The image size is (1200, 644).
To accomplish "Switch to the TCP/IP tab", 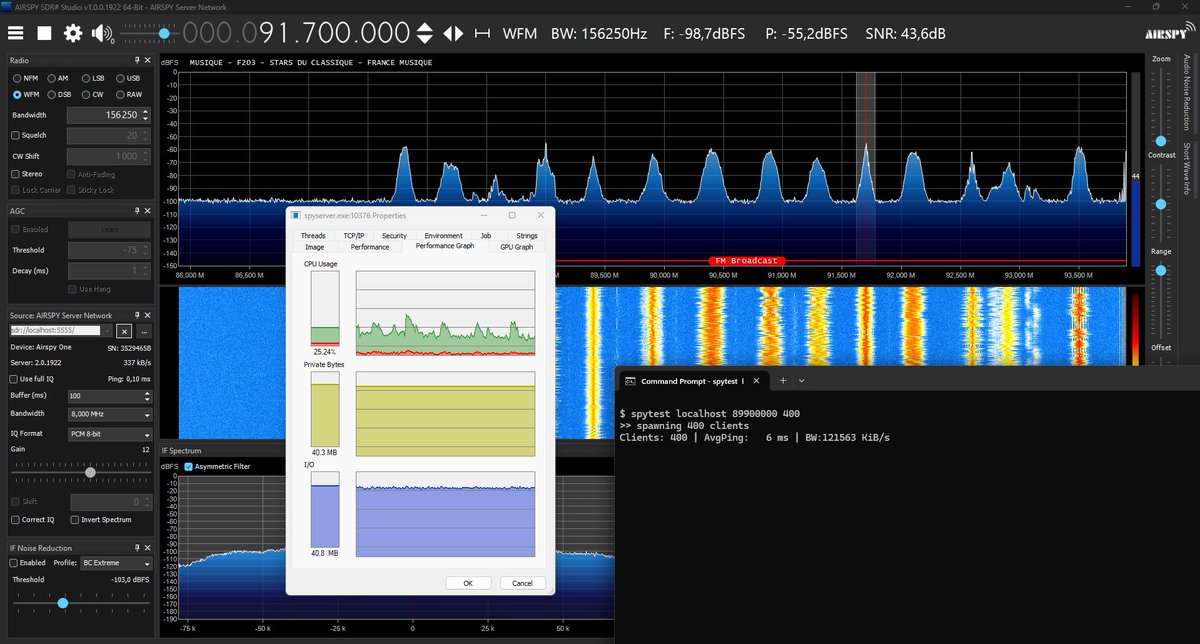I will [354, 236].
